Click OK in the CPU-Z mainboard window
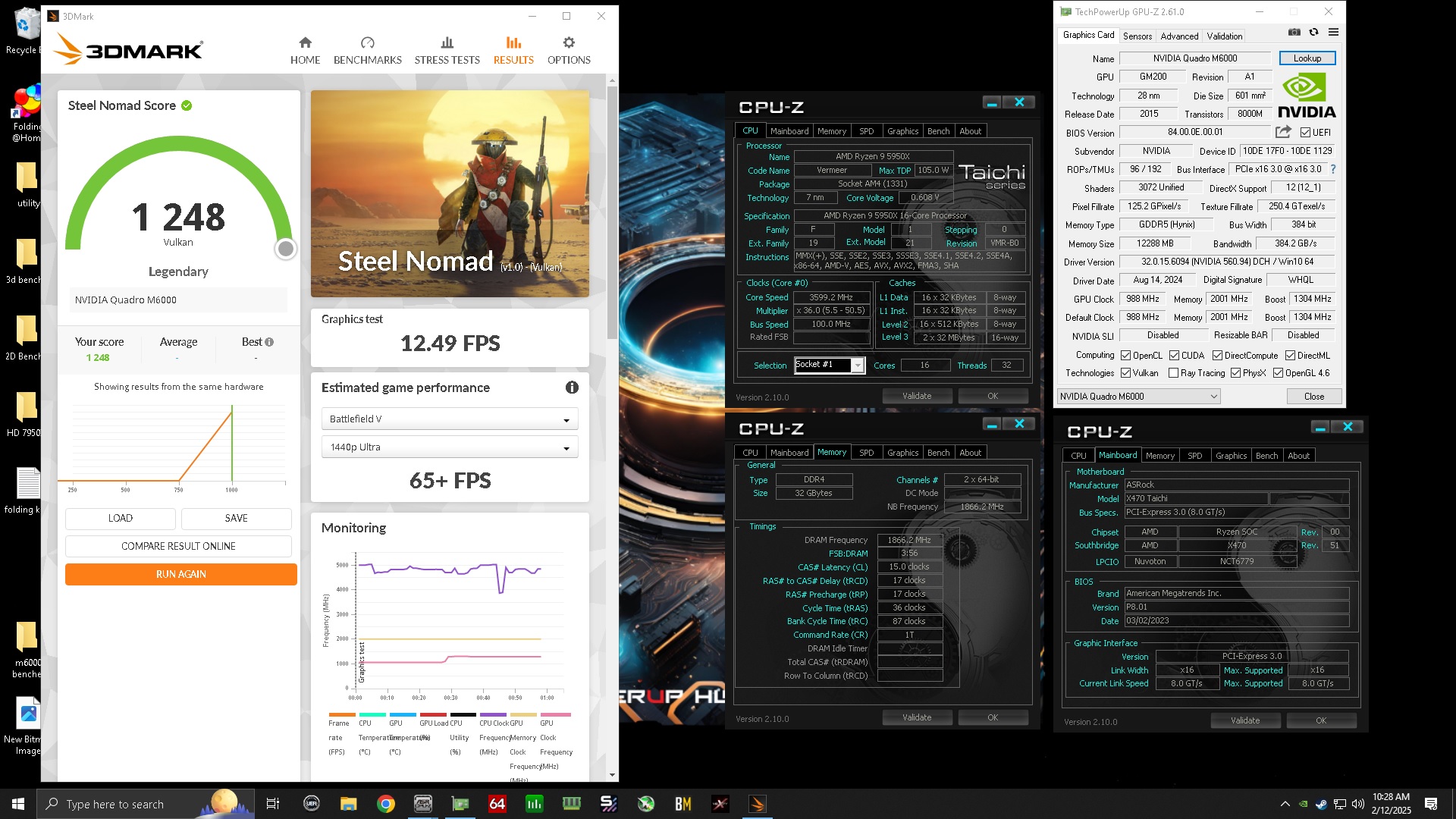Viewport: 1456px width, 819px height. point(1321,720)
